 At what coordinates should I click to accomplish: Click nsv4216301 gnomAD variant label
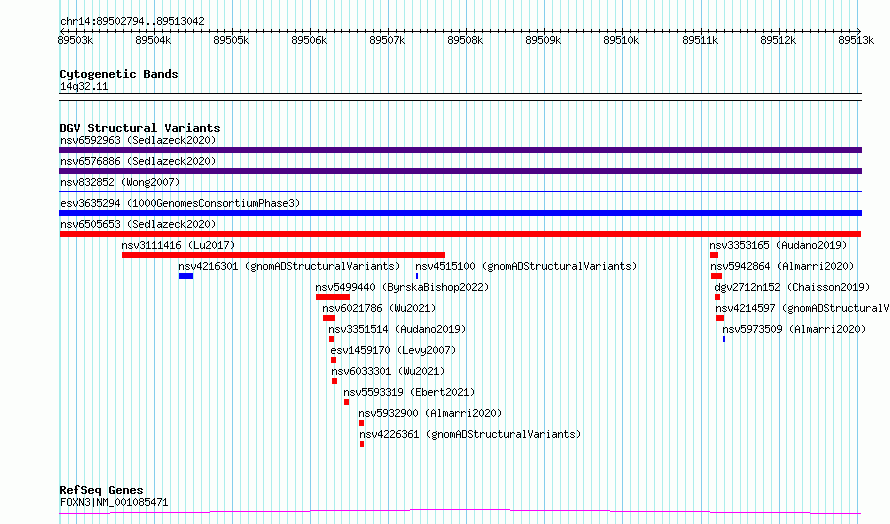pos(289,266)
